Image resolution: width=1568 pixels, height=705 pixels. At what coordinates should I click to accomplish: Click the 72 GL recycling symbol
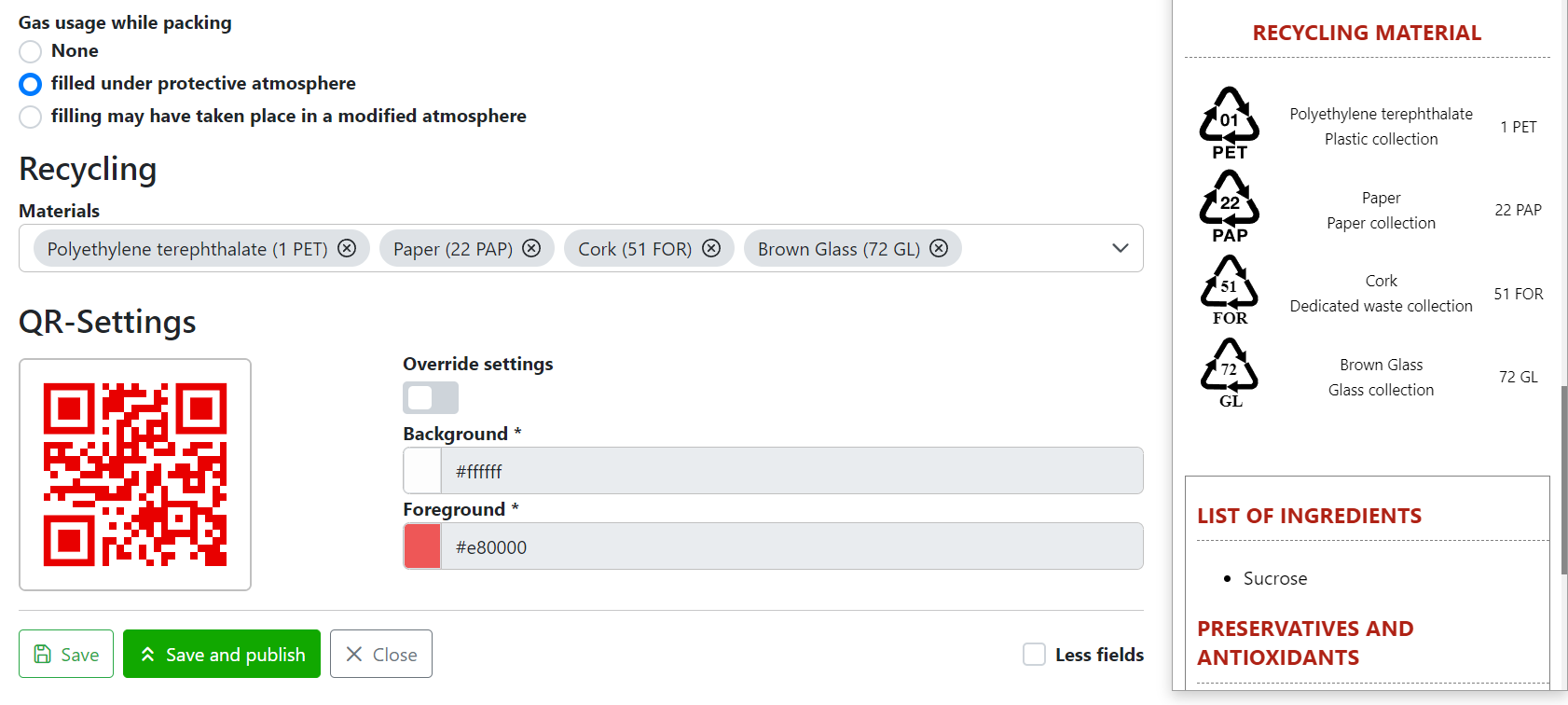click(1230, 372)
